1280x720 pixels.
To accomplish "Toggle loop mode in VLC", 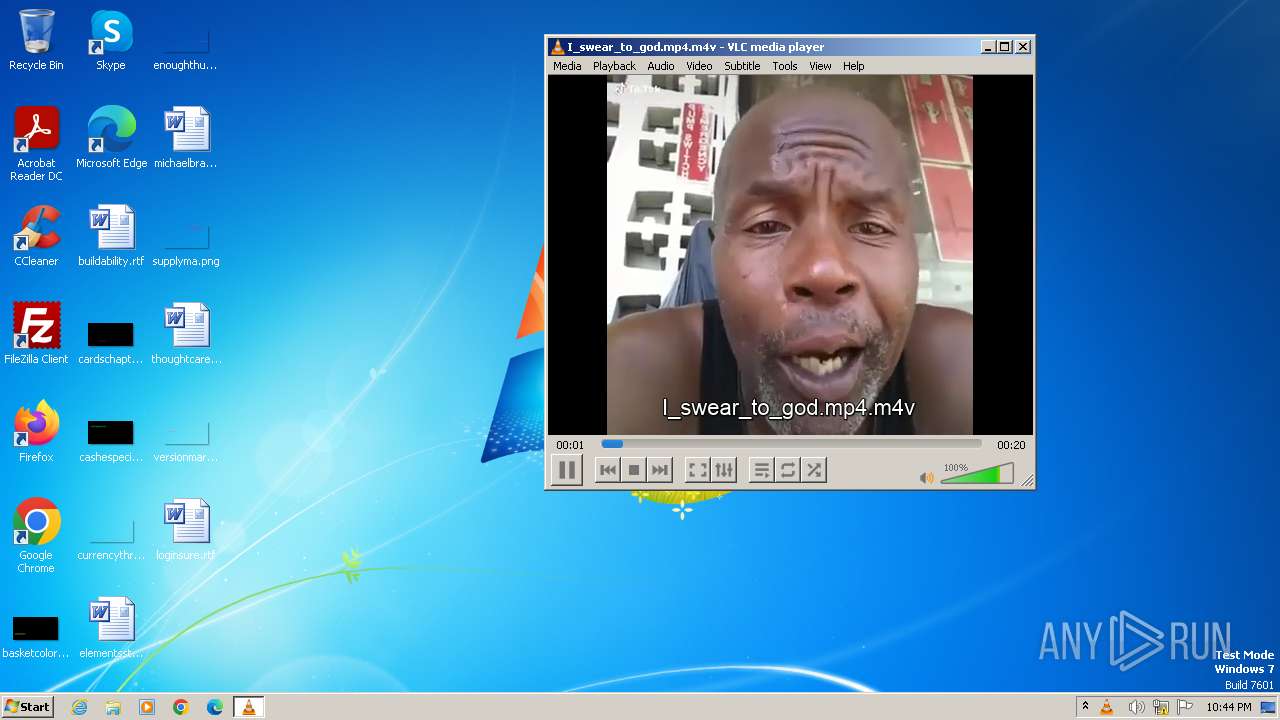I will 788,470.
